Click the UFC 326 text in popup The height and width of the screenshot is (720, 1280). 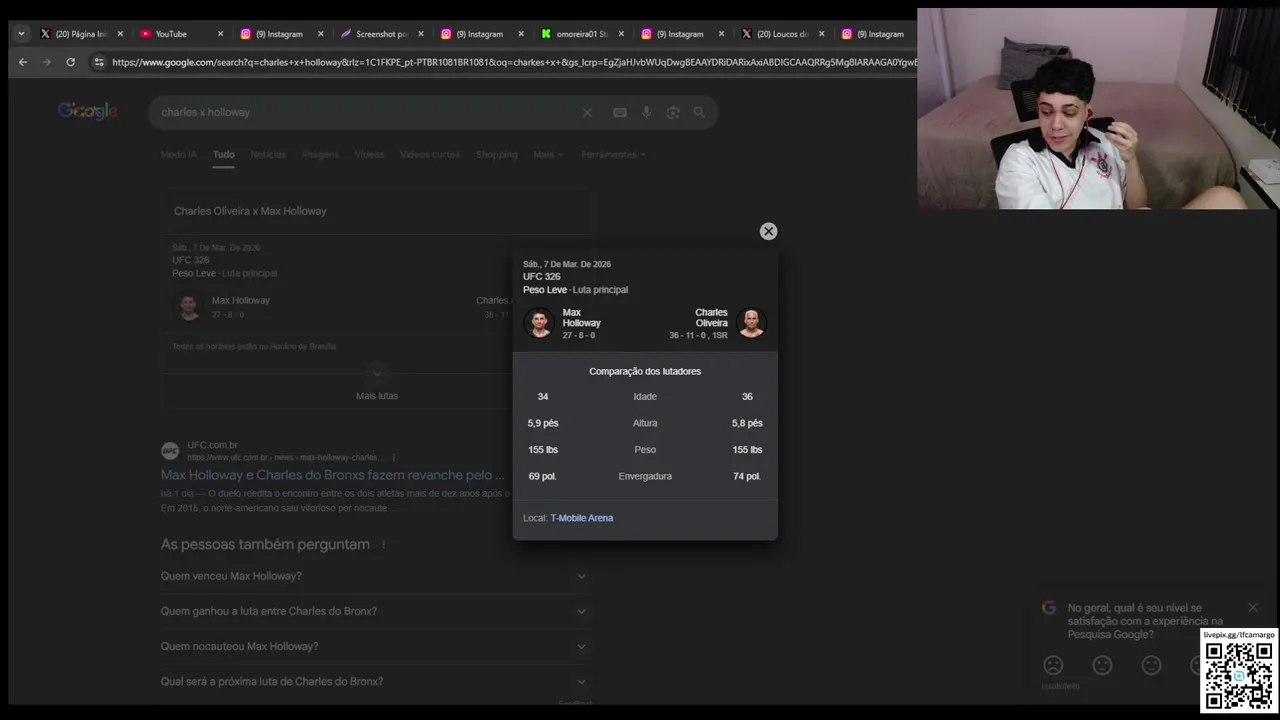click(x=541, y=277)
